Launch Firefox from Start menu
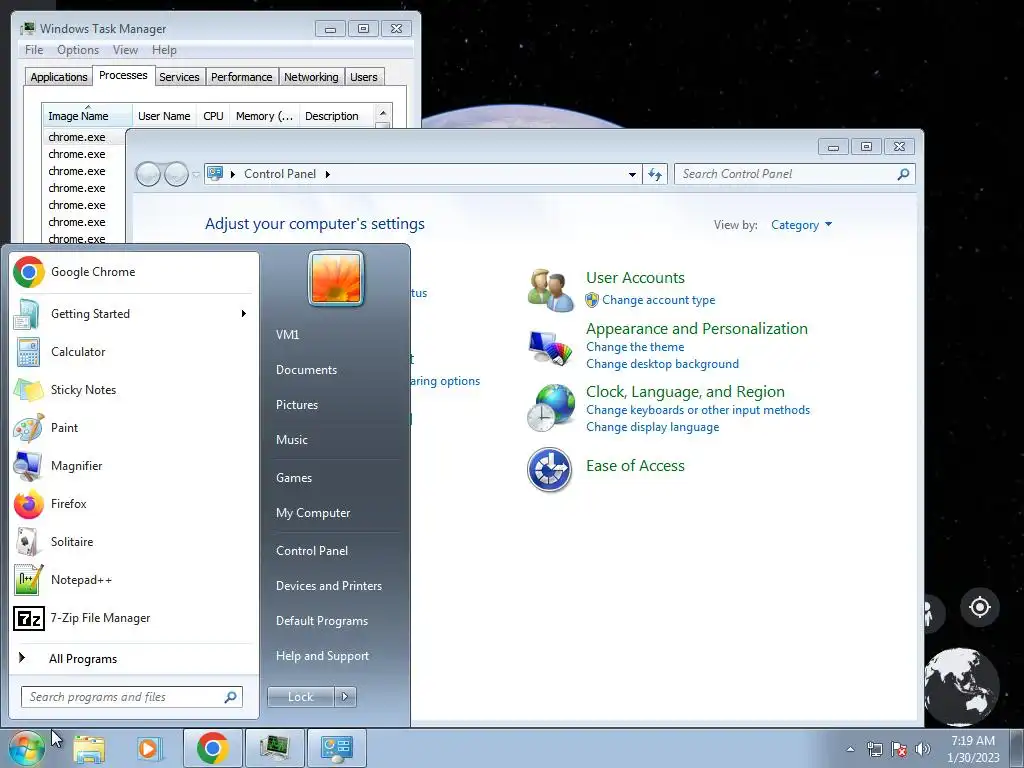 [134, 504]
